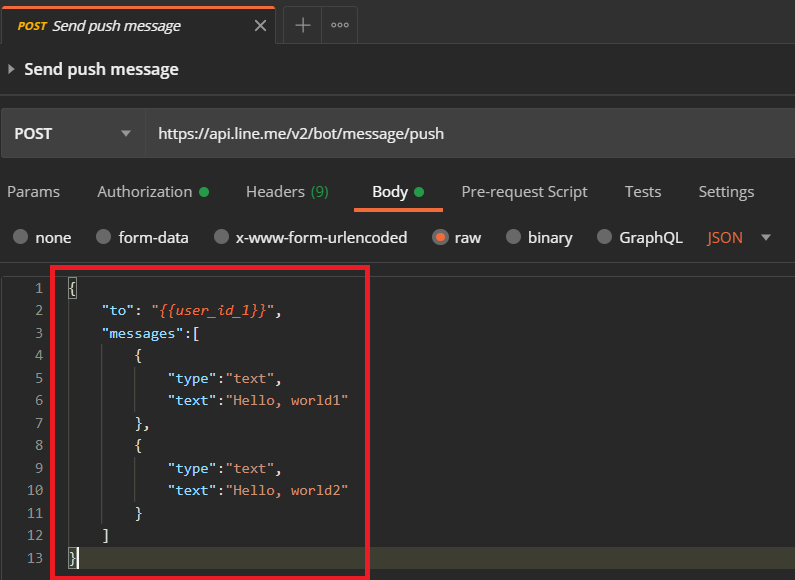Click the user_id_1 variable in editor

click(212, 310)
